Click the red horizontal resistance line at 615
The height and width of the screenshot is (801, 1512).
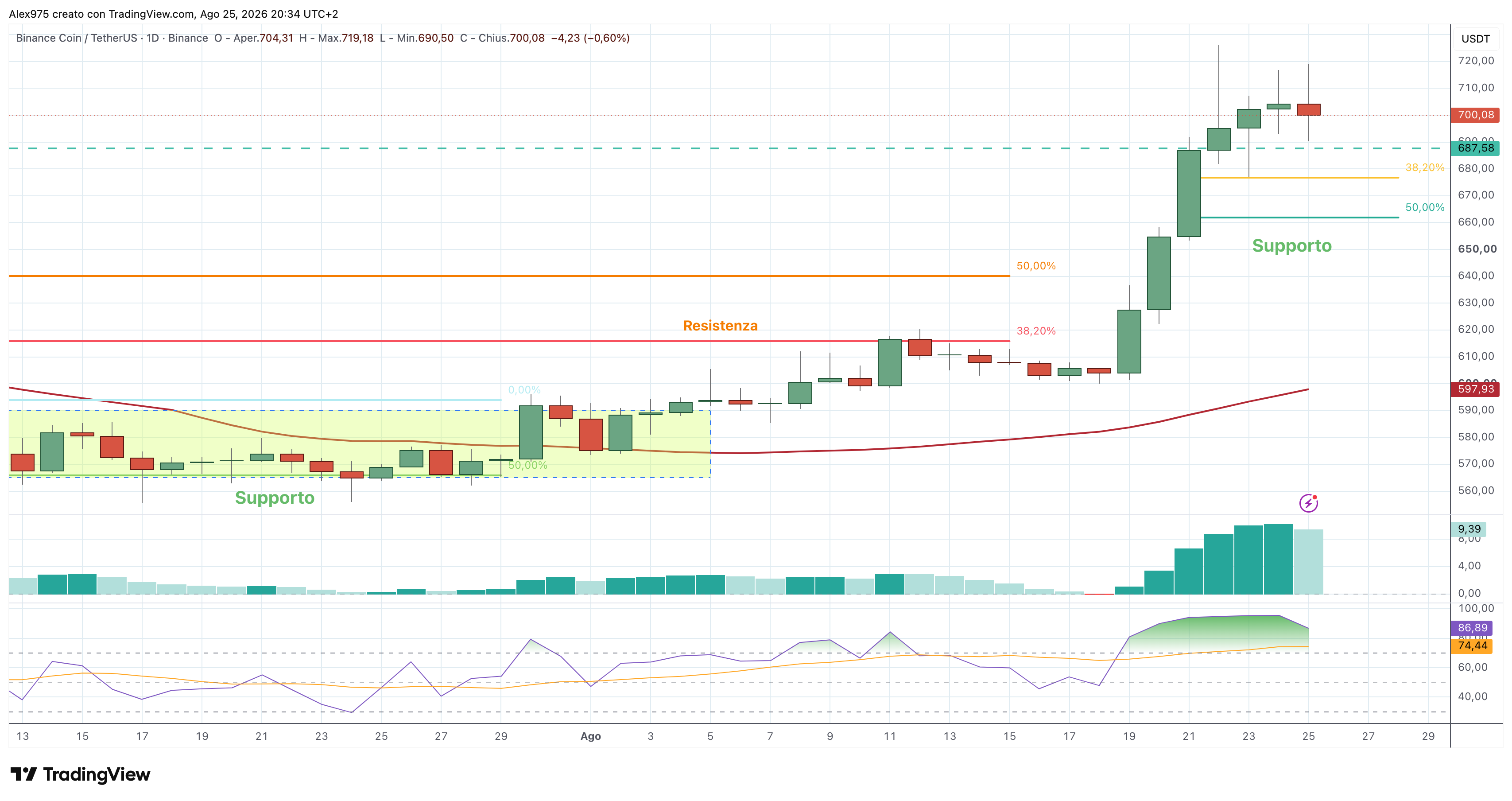pos(509,341)
